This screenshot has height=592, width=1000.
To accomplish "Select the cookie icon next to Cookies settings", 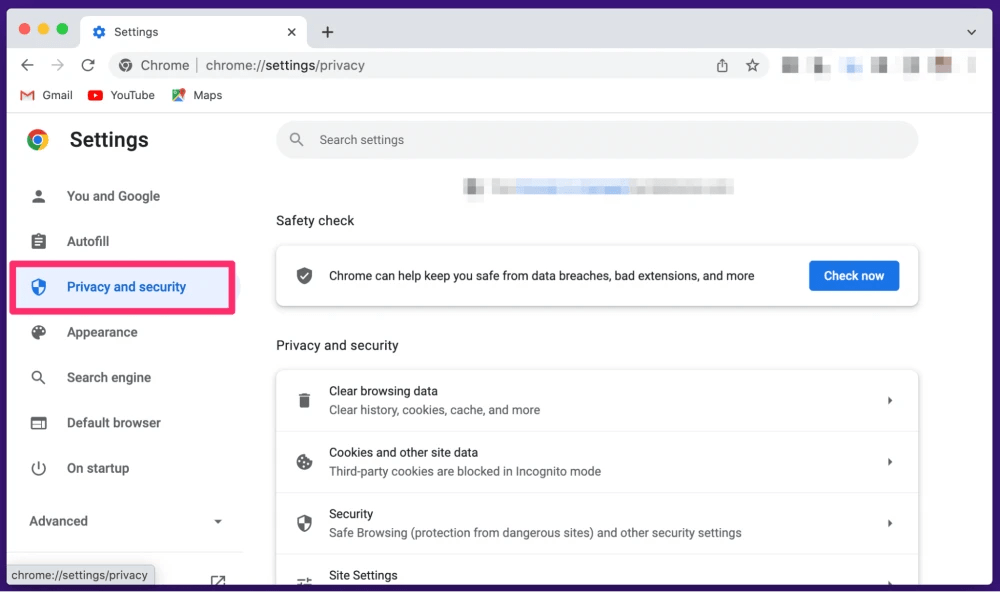I will 304,461.
